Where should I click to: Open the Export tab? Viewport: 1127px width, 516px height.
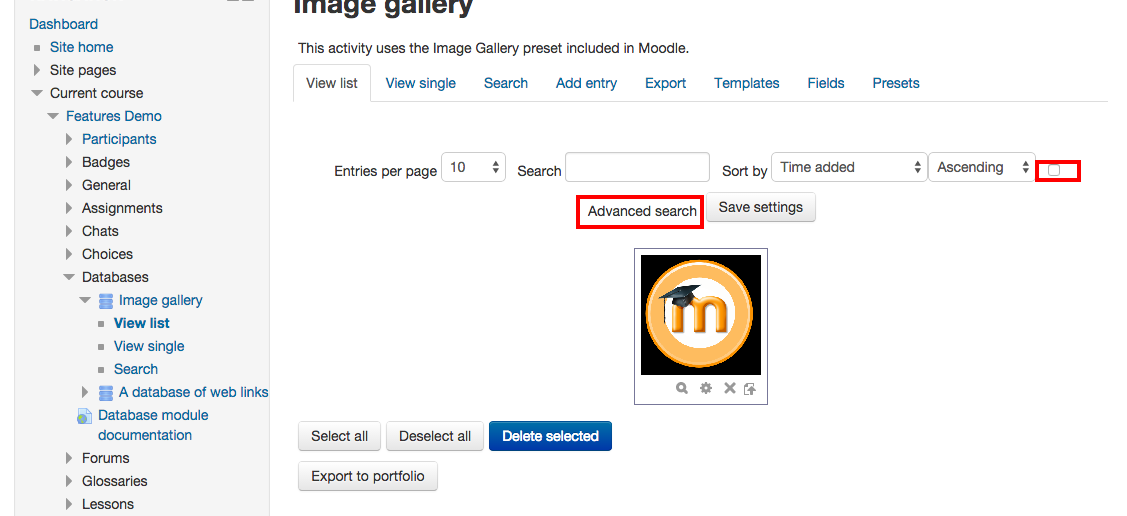665,83
